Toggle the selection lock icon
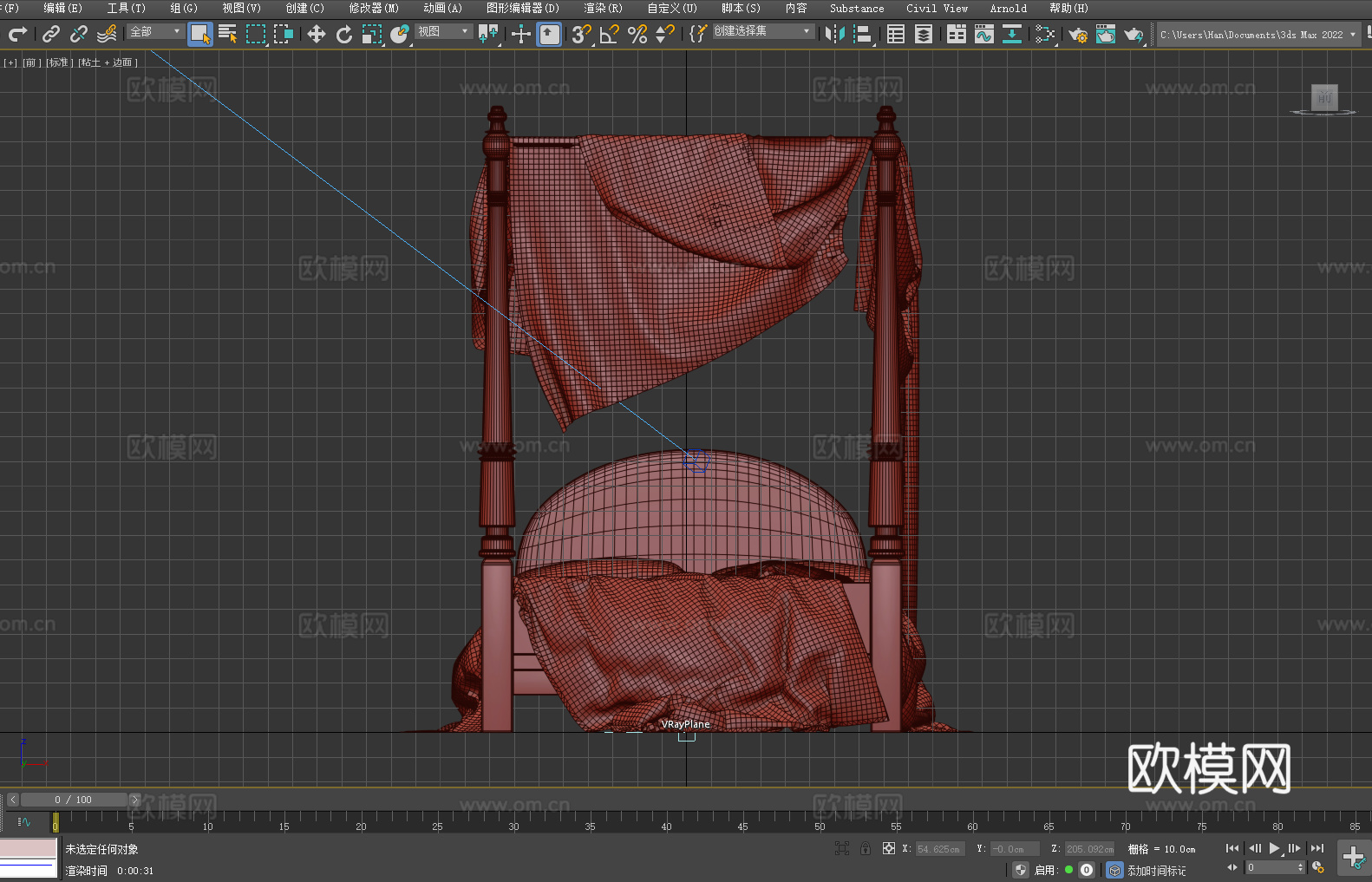 pos(865,849)
